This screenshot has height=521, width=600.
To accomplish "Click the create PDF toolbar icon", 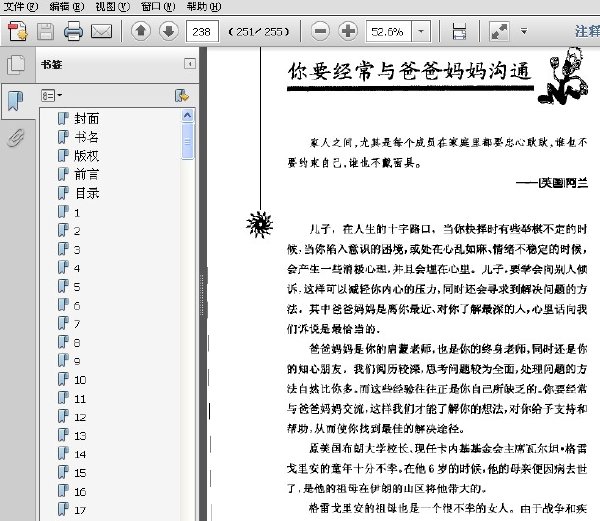I will pos(18,31).
